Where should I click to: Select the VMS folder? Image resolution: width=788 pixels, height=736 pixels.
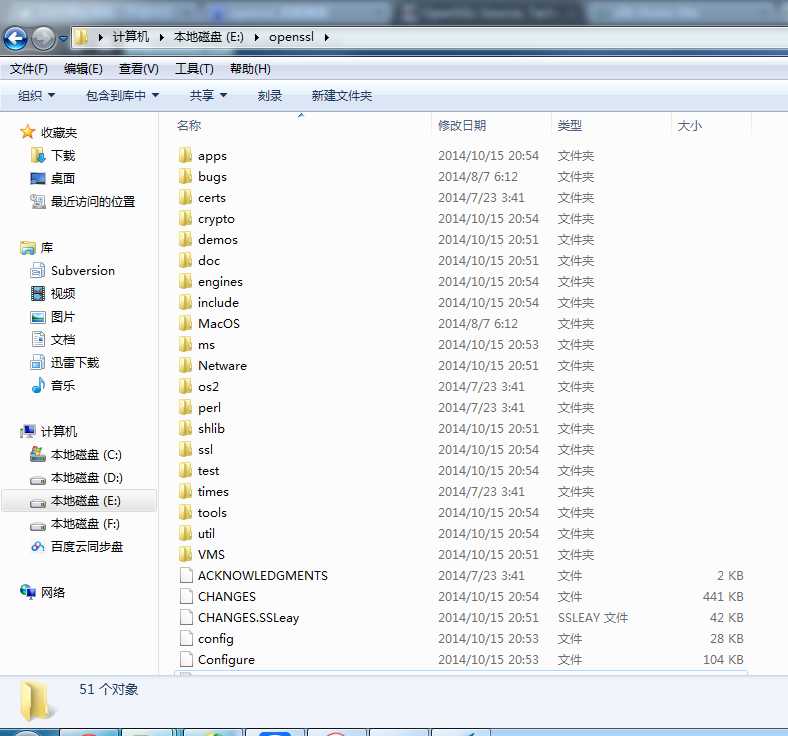point(202,555)
